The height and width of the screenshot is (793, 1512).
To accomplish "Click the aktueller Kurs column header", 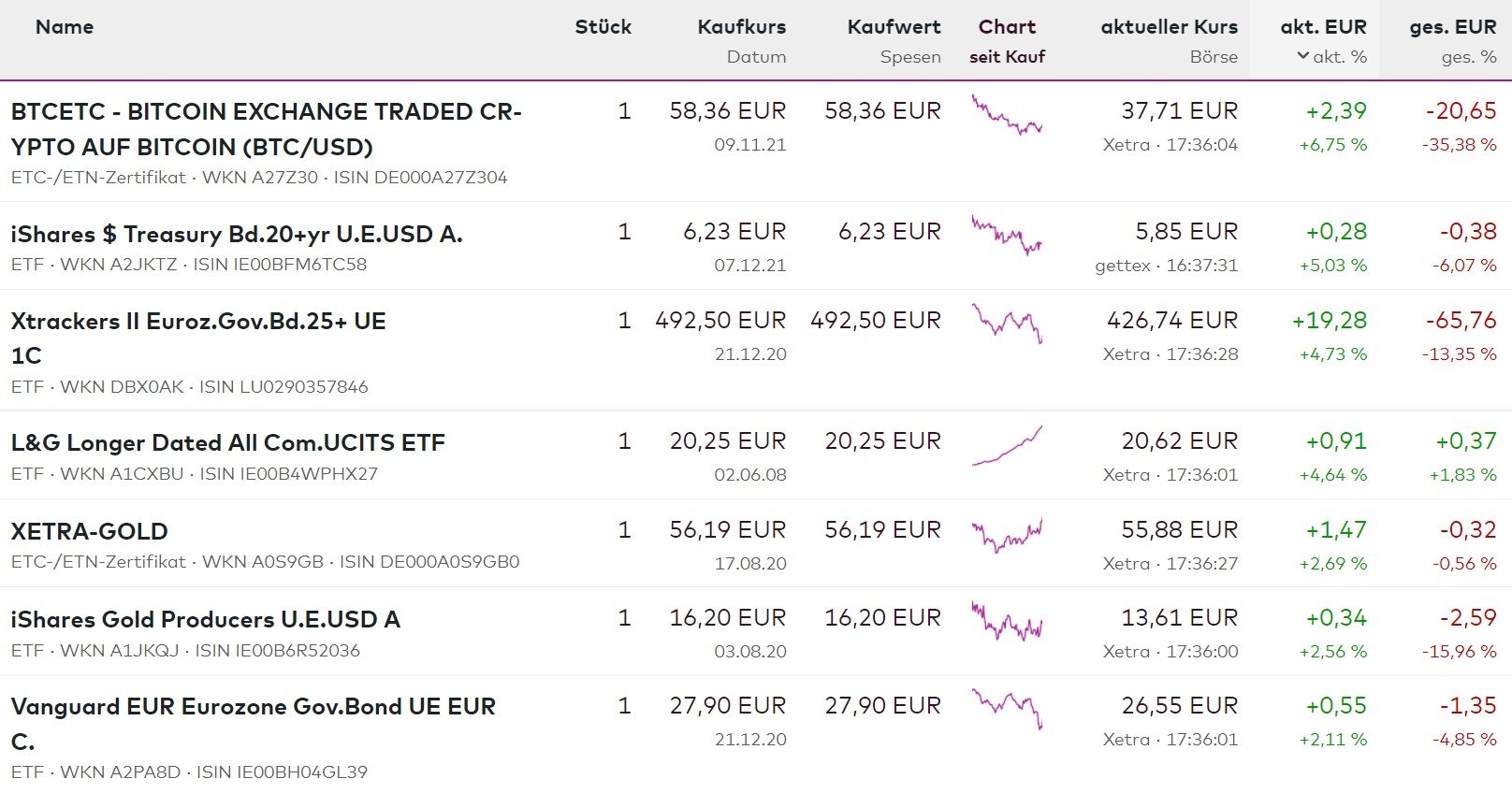I will [x=1169, y=27].
